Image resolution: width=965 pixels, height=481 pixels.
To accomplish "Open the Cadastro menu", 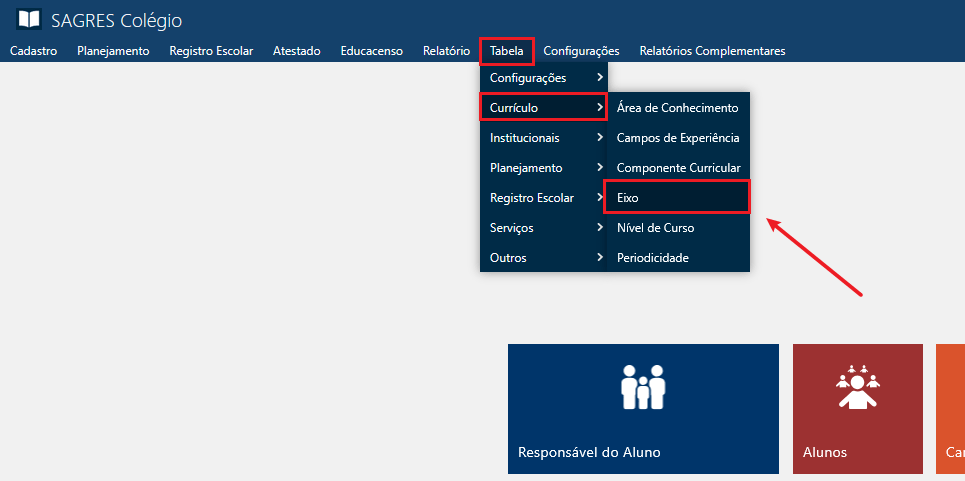I will coord(33,51).
